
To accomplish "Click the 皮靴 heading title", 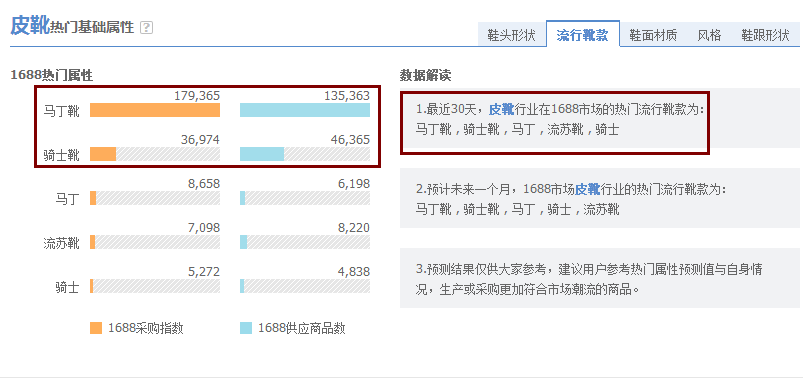I will pos(30,25).
